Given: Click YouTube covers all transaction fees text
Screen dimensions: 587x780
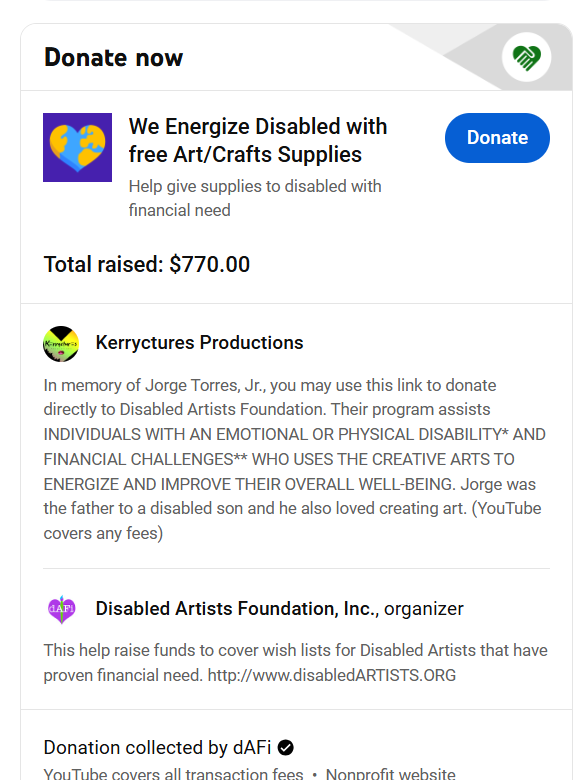Looking at the screenshot, I should 173,774.
